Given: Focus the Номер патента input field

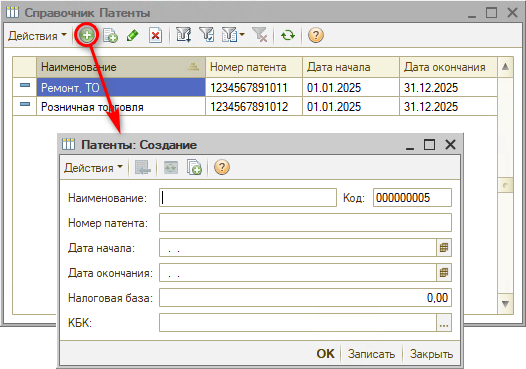Looking at the screenshot, I should [x=305, y=223].
